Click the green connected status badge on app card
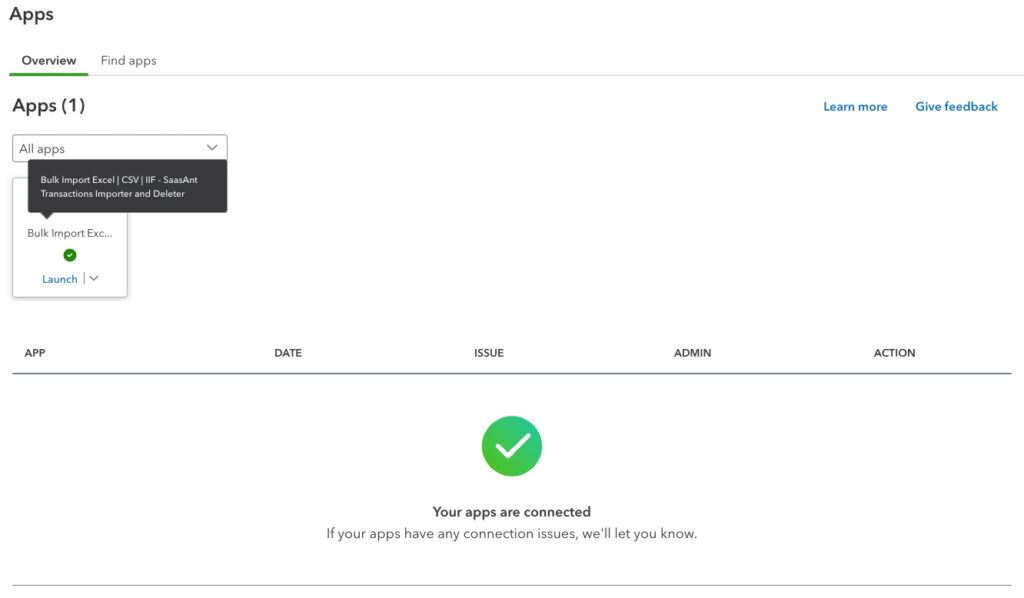The image size is (1024, 598). [69, 255]
